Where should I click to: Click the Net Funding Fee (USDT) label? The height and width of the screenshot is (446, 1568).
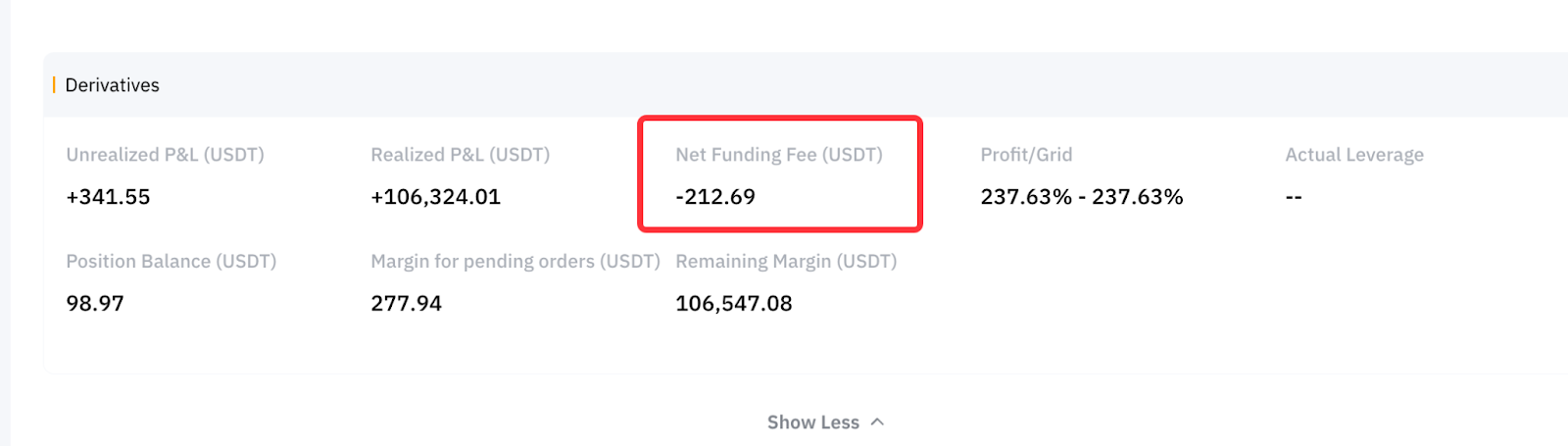(778, 155)
